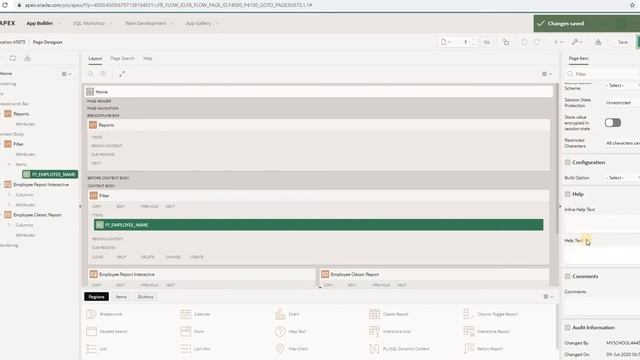Click the green P1_EMPLOYEE_NAME bar in the layout
640x360 pixels.
pyautogui.click(x=318, y=225)
